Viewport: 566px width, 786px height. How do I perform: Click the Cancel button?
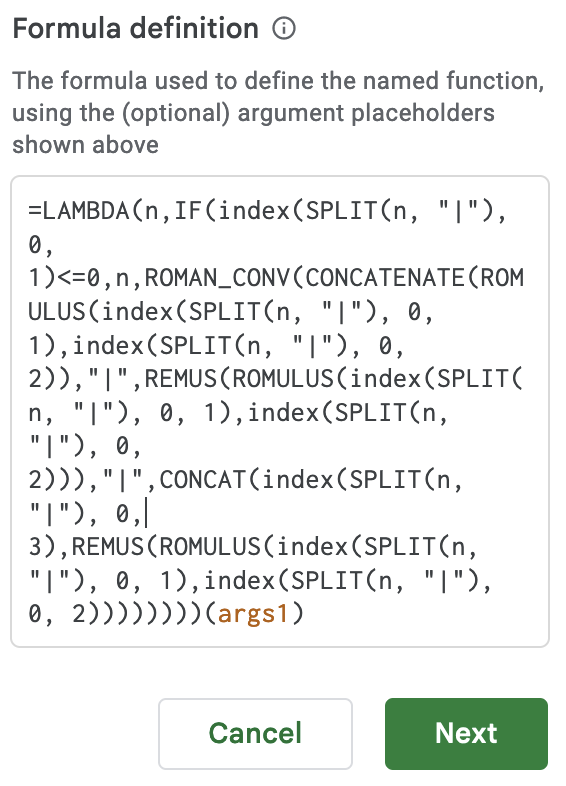(x=255, y=733)
